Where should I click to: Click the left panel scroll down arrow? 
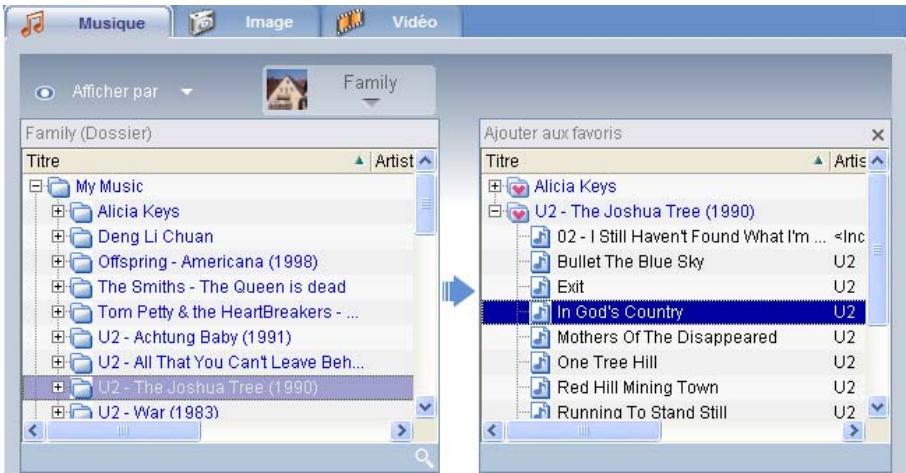click(425, 407)
